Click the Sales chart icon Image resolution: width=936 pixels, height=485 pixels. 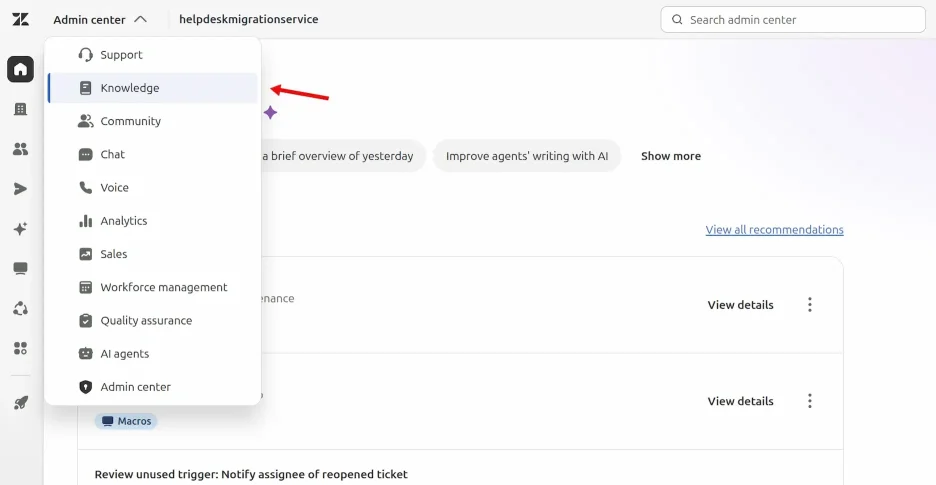coord(85,254)
